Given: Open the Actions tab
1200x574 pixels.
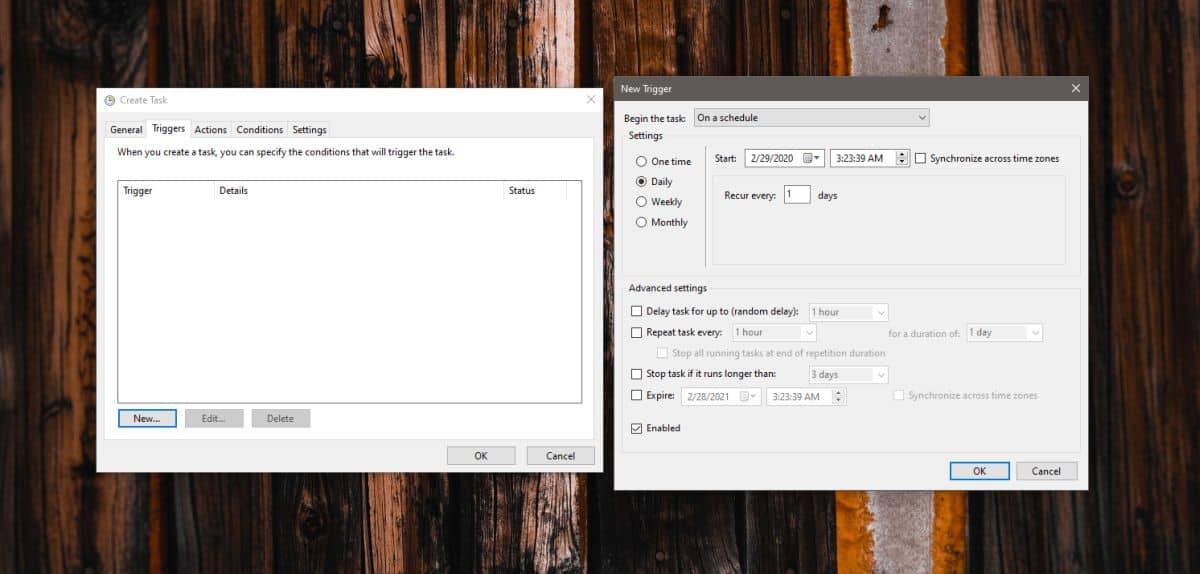Looking at the screenshot, I should click(211, 130).
